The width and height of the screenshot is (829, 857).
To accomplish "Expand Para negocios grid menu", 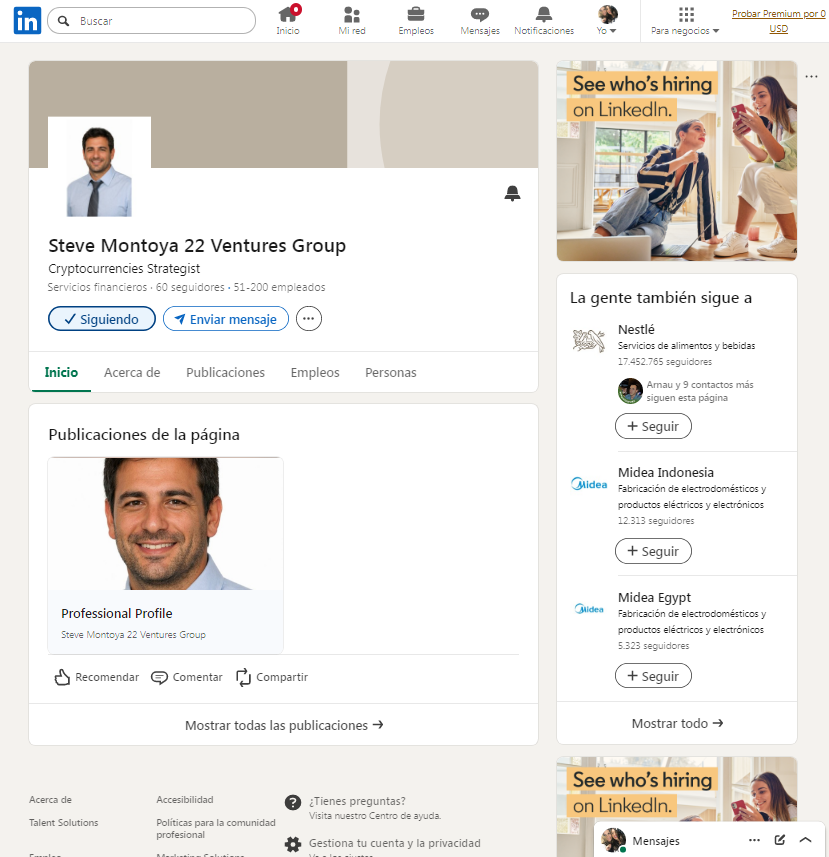I will pyautogui.click(x=685, y=20).
